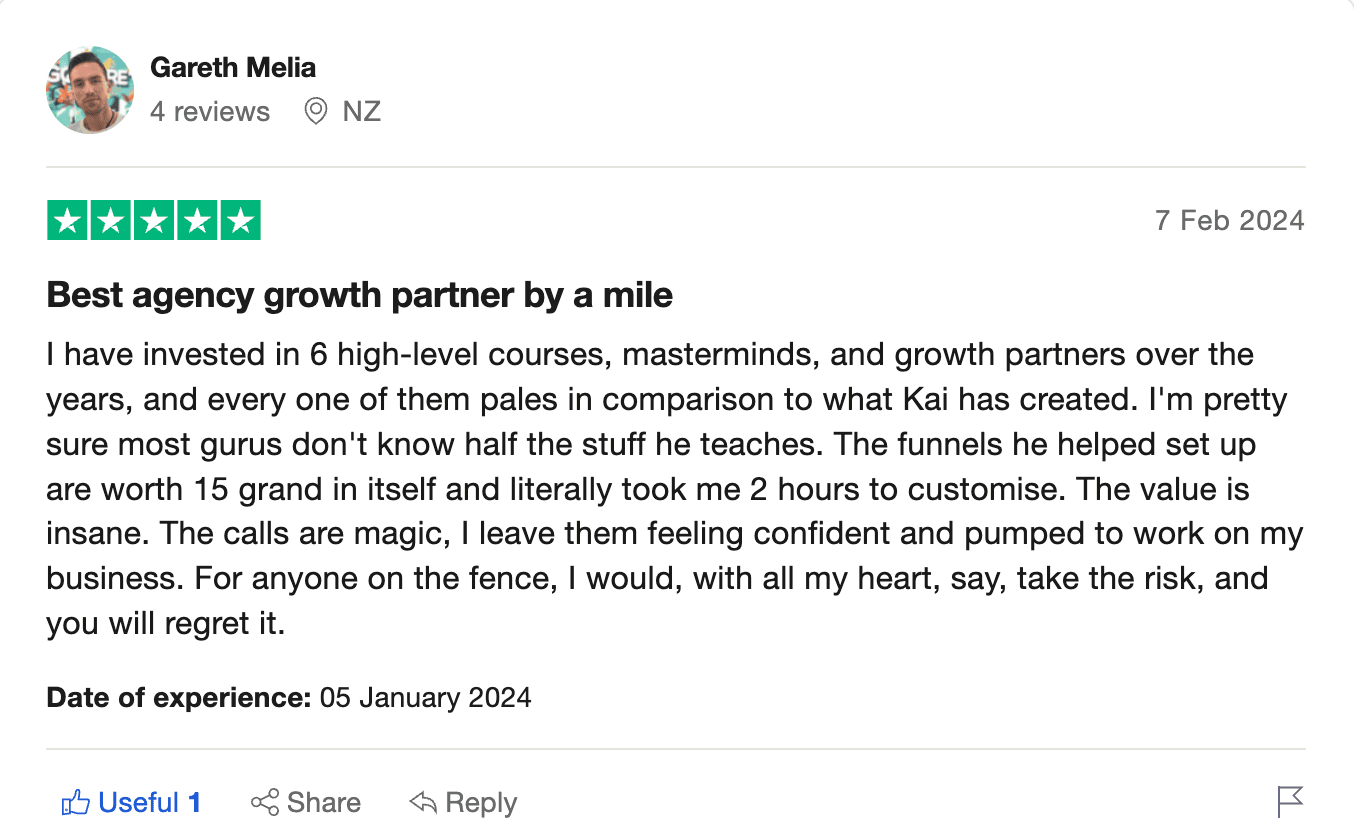
Task: Open the Gareth Melia reviewer name link
Action: click(233, 68)
